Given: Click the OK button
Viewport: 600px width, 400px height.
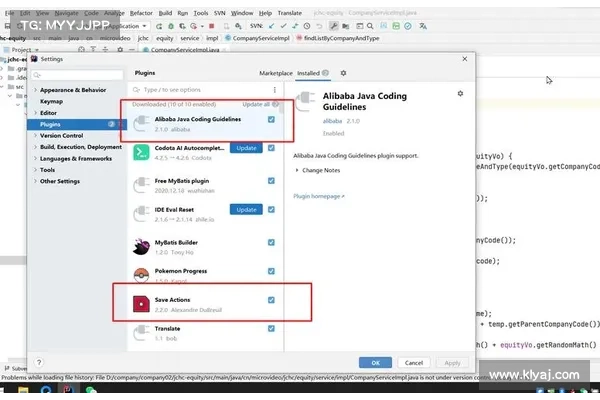Looking at the screenshot, I should pos(375,362).
